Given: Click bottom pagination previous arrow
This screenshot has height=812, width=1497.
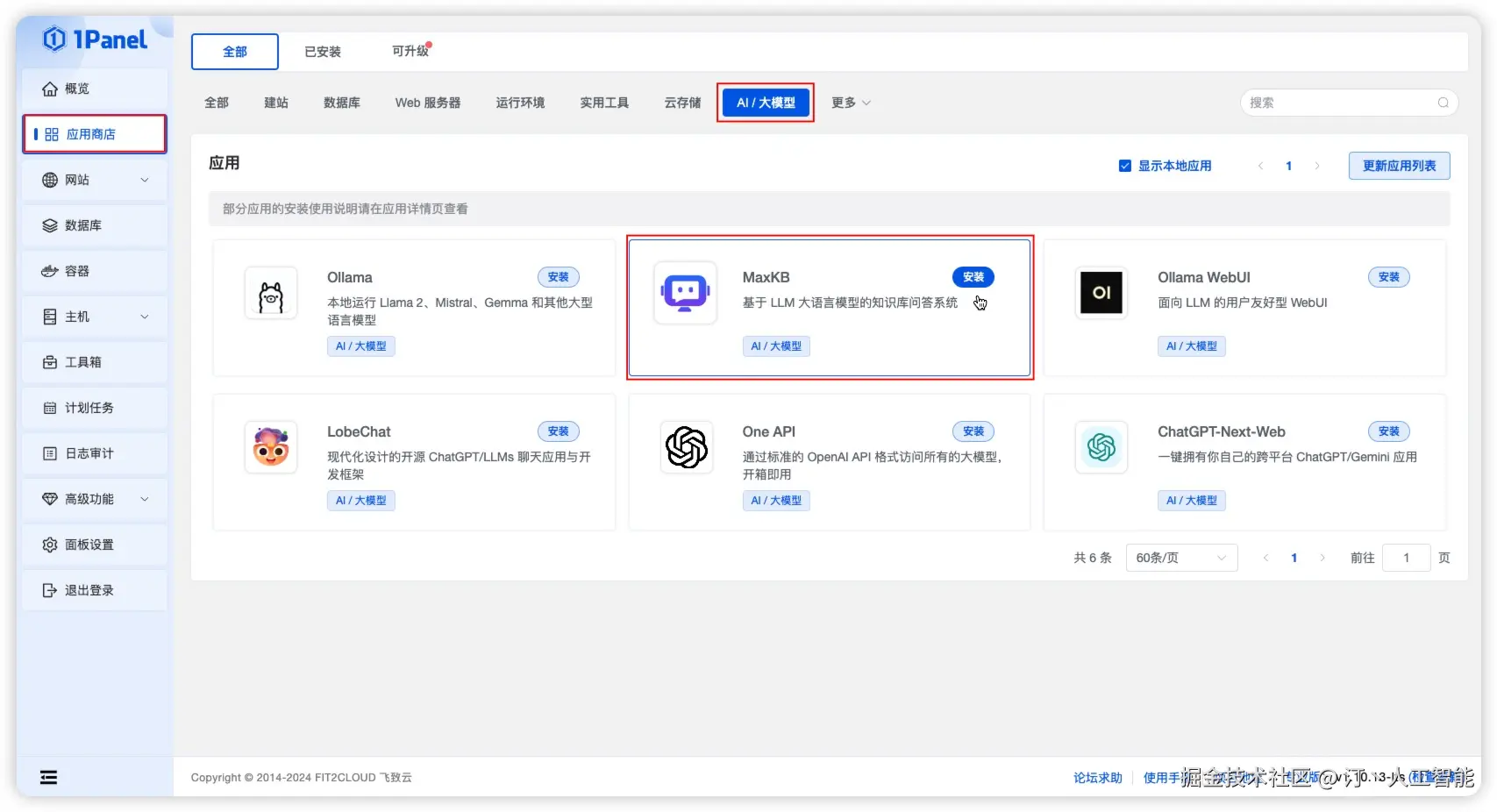Looking at the screenshot, I should point(1265,558).
